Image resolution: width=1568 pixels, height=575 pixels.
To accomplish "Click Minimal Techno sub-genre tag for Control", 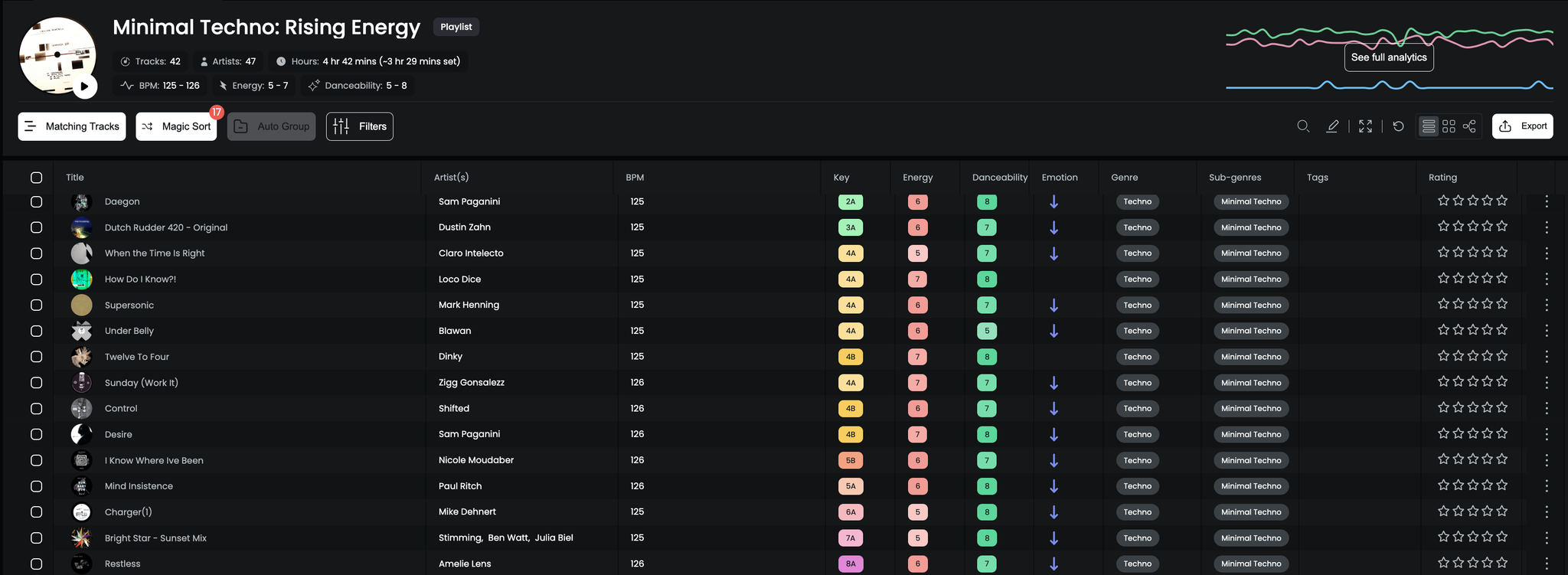I will tap(1251, 408).
